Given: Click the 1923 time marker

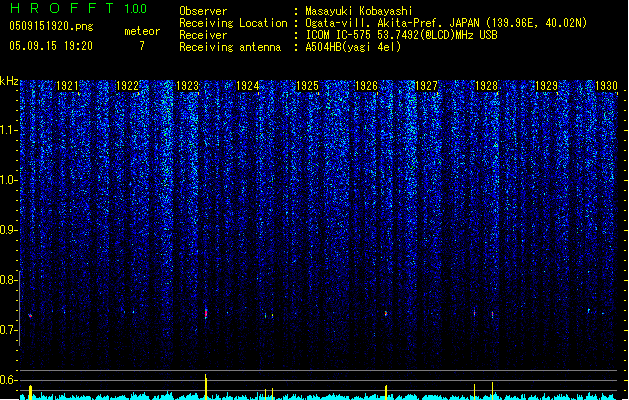Looking at the screenshot, I should [x=187, y=86].
